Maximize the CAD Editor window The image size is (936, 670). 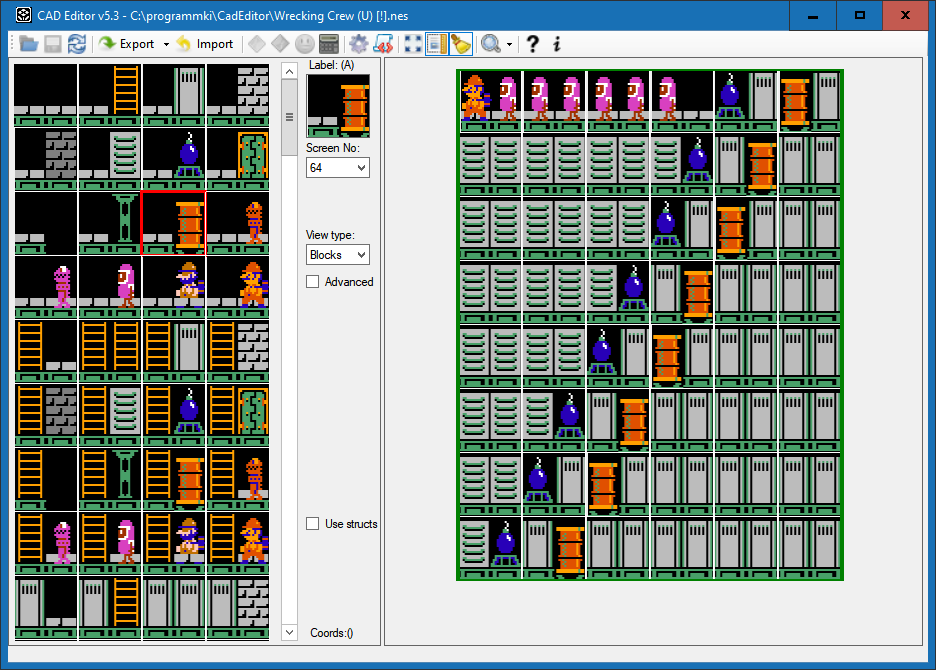point(860,16)
